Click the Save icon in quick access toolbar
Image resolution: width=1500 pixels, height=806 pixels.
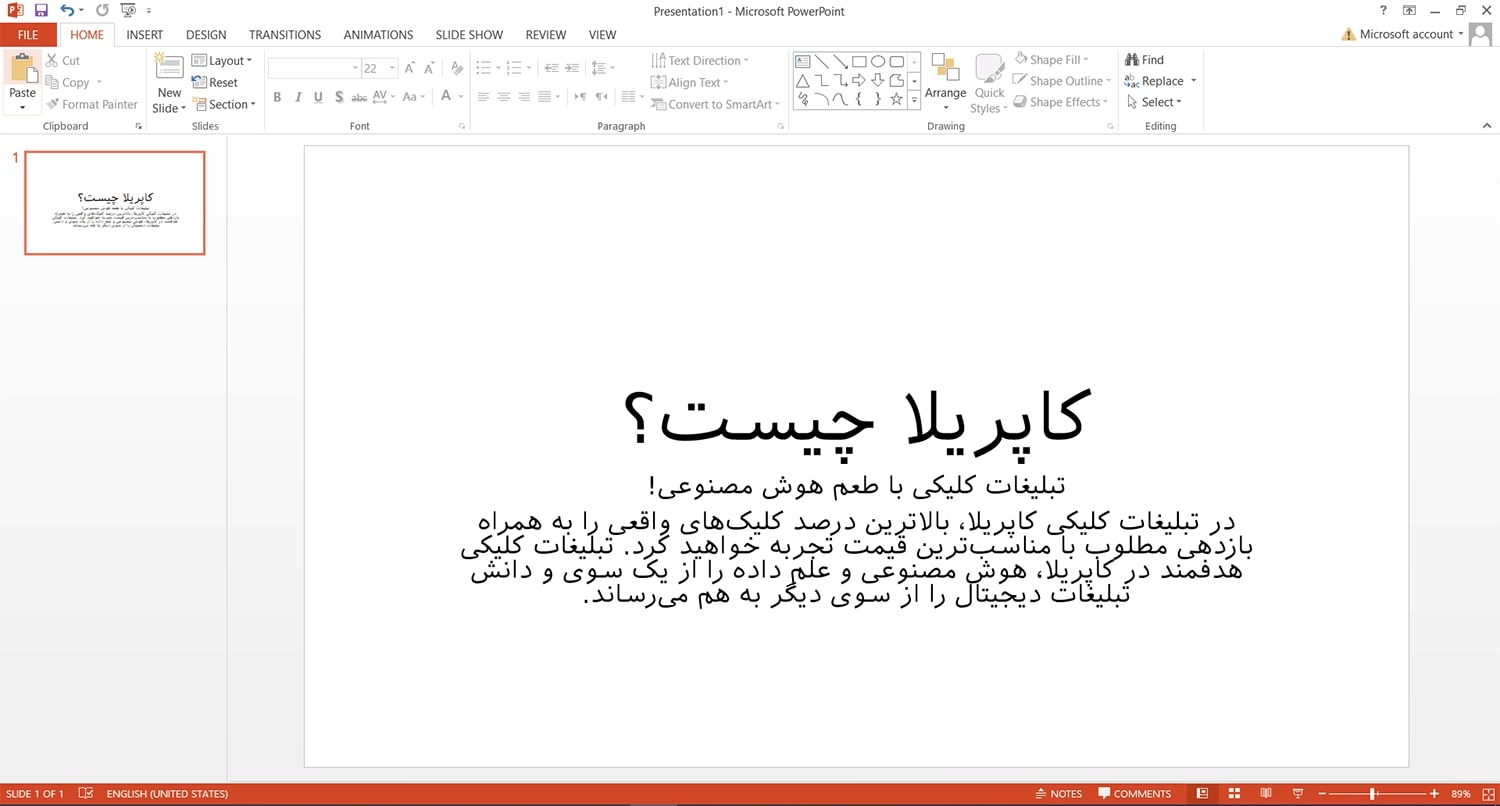[x=41, y=10]
